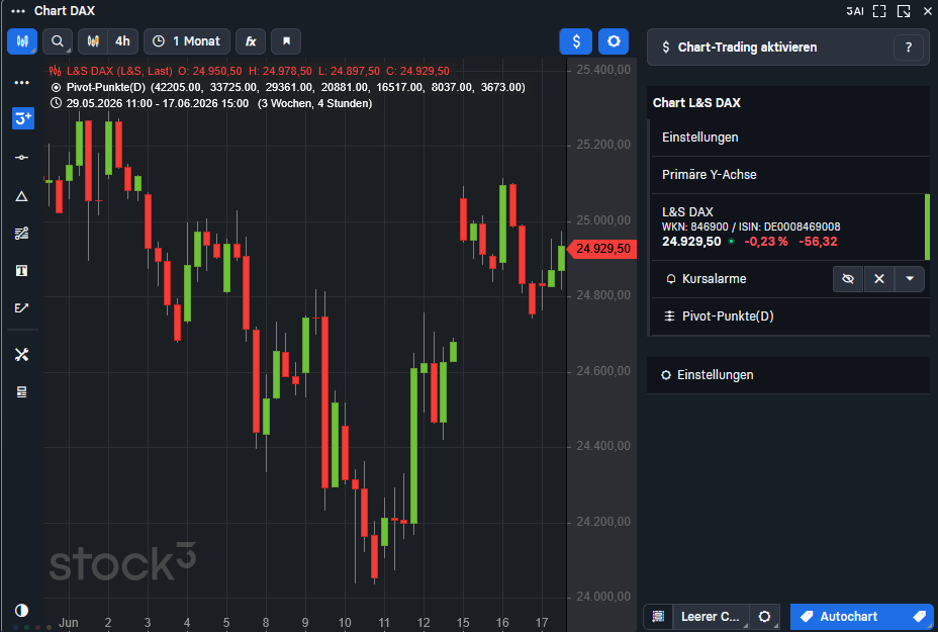
Task: Click the template frame icon near Leerer C...
Action: 658,616
